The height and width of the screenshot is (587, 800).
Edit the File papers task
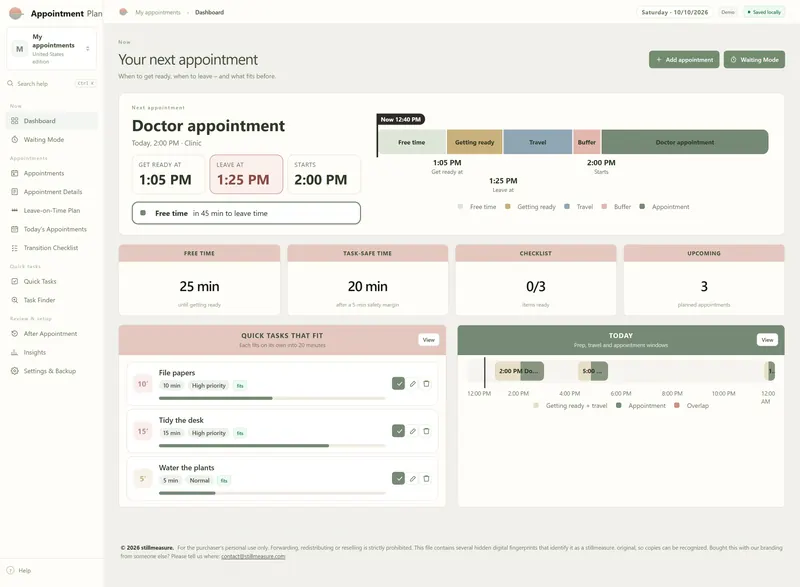coord(413,384)
